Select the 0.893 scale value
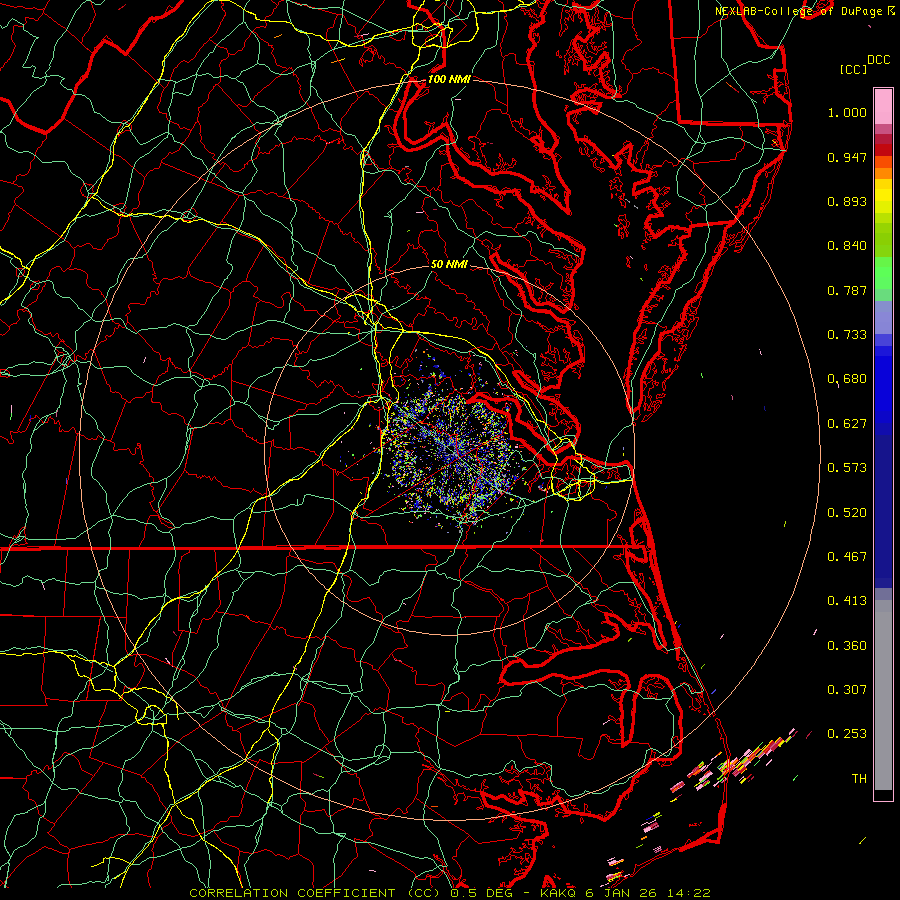 coord(847,201)
